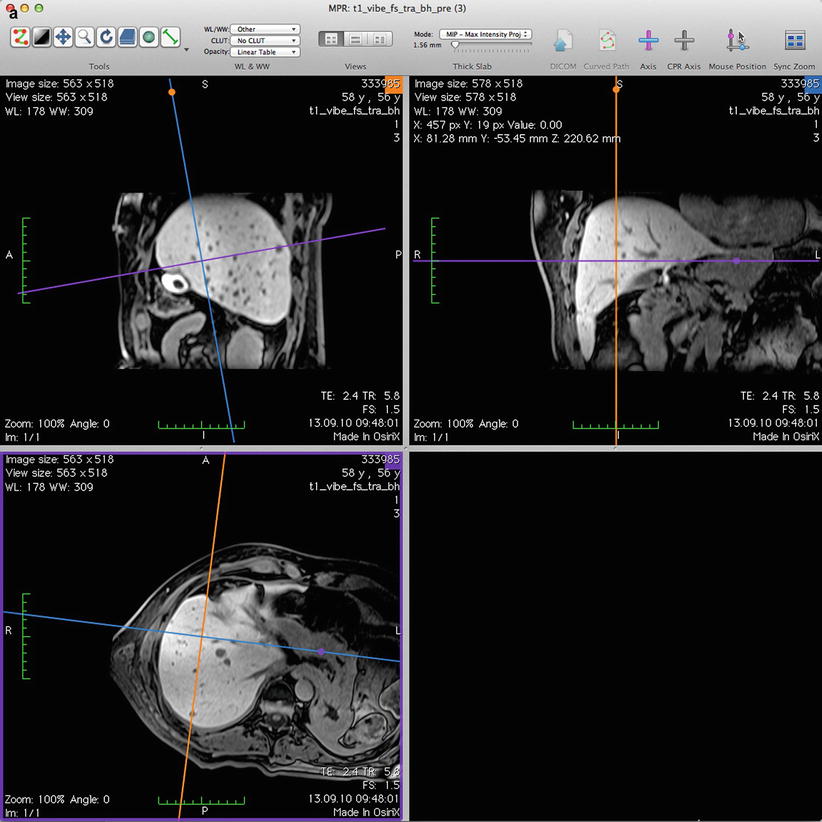
Task: Select the window level contrast tool
Action: tap(41, 38)
